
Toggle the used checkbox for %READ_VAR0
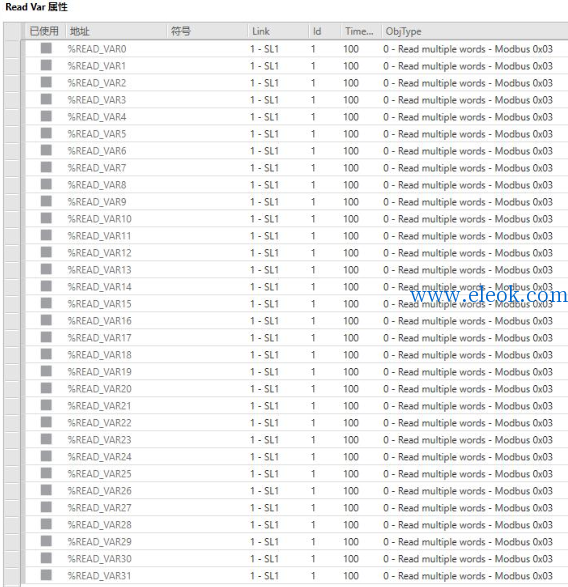[46, 48]
